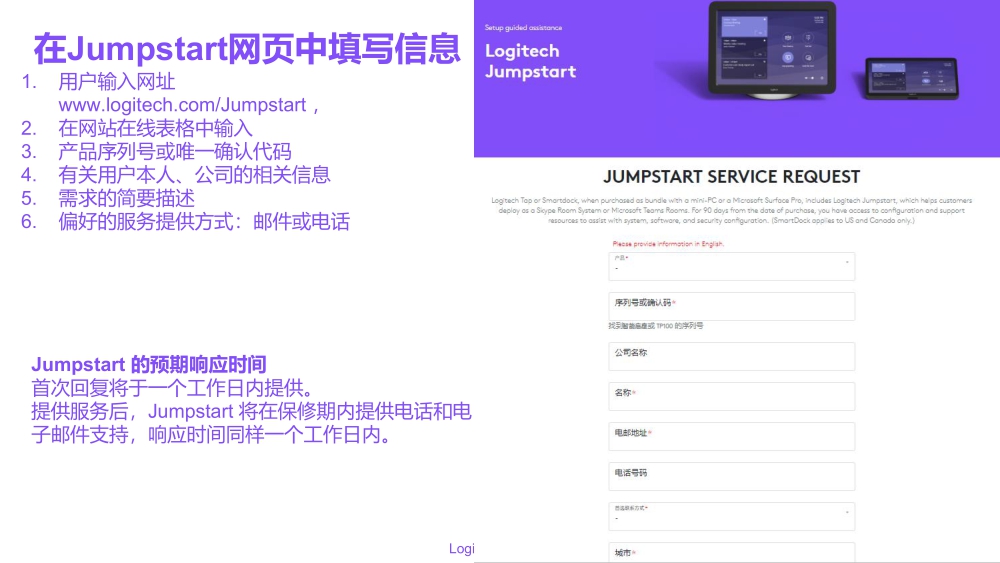Screen dimensions: 1000x563
Task: Click the 名称 name input field
Action: [732, 397]
